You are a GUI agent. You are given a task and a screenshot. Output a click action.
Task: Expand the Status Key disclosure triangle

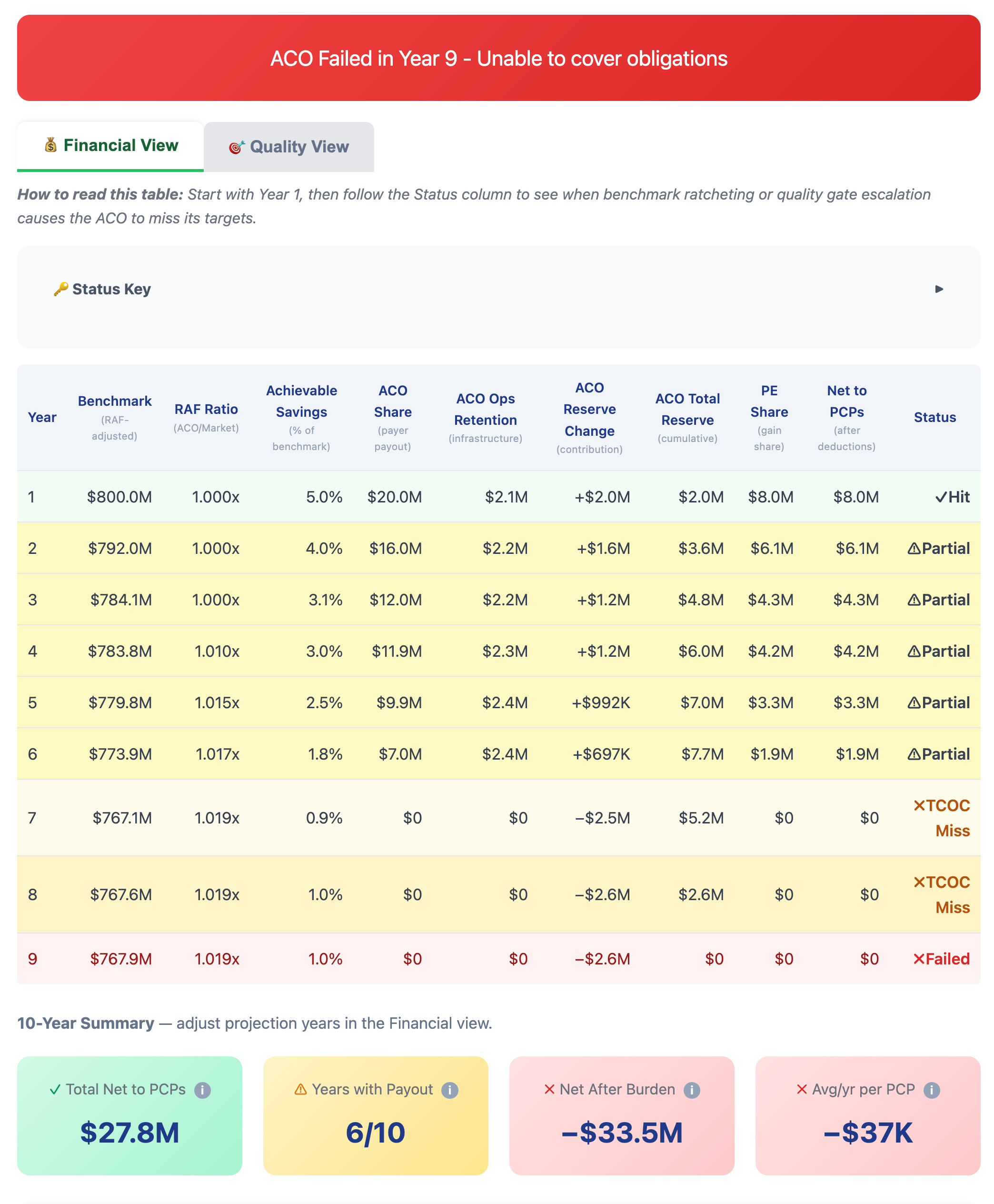(939, 289)
